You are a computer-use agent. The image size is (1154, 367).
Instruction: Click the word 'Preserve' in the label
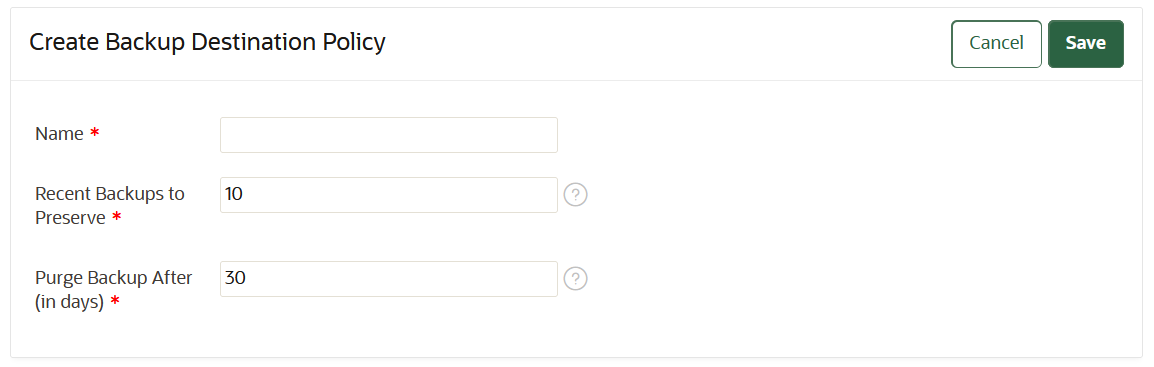click(71, 218)
